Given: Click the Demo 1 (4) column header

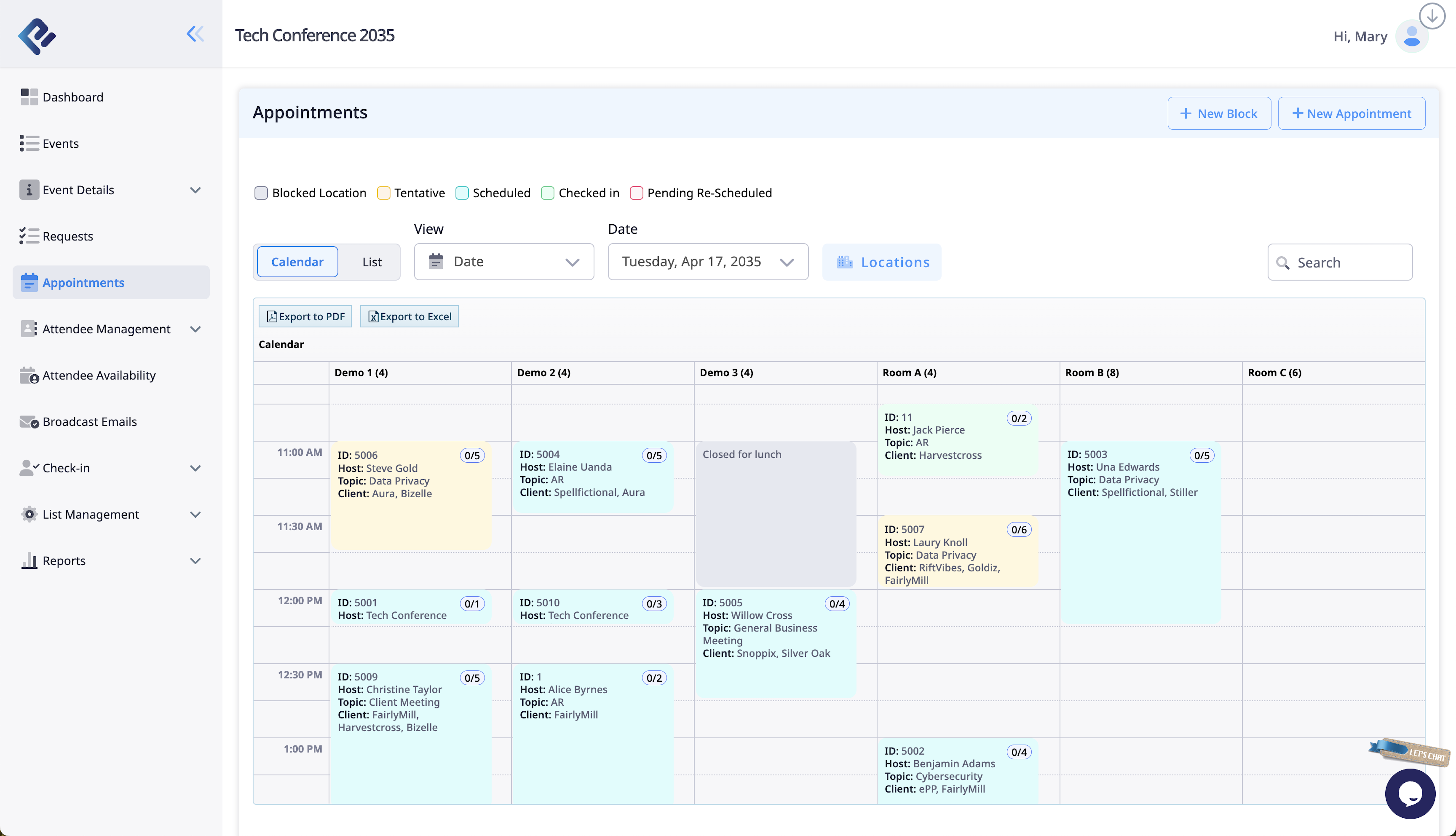Looking at the screenshot, I should click(x=420, y=373).
